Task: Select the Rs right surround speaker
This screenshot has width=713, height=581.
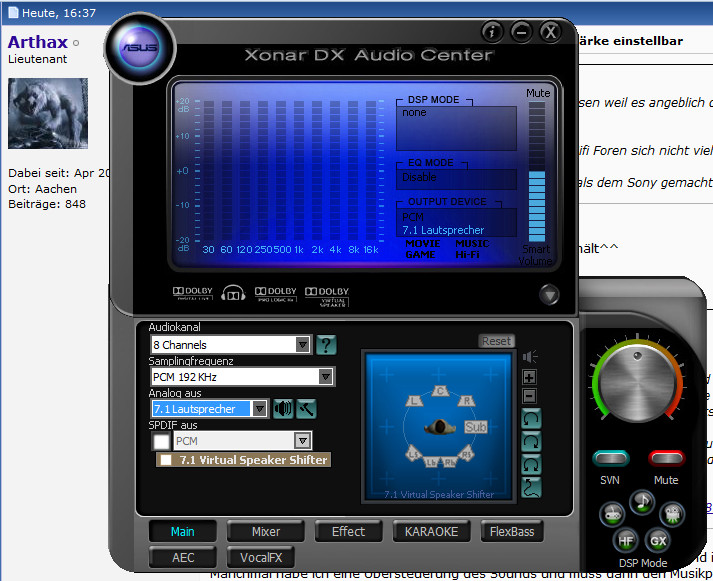Action: coord(467,454)
